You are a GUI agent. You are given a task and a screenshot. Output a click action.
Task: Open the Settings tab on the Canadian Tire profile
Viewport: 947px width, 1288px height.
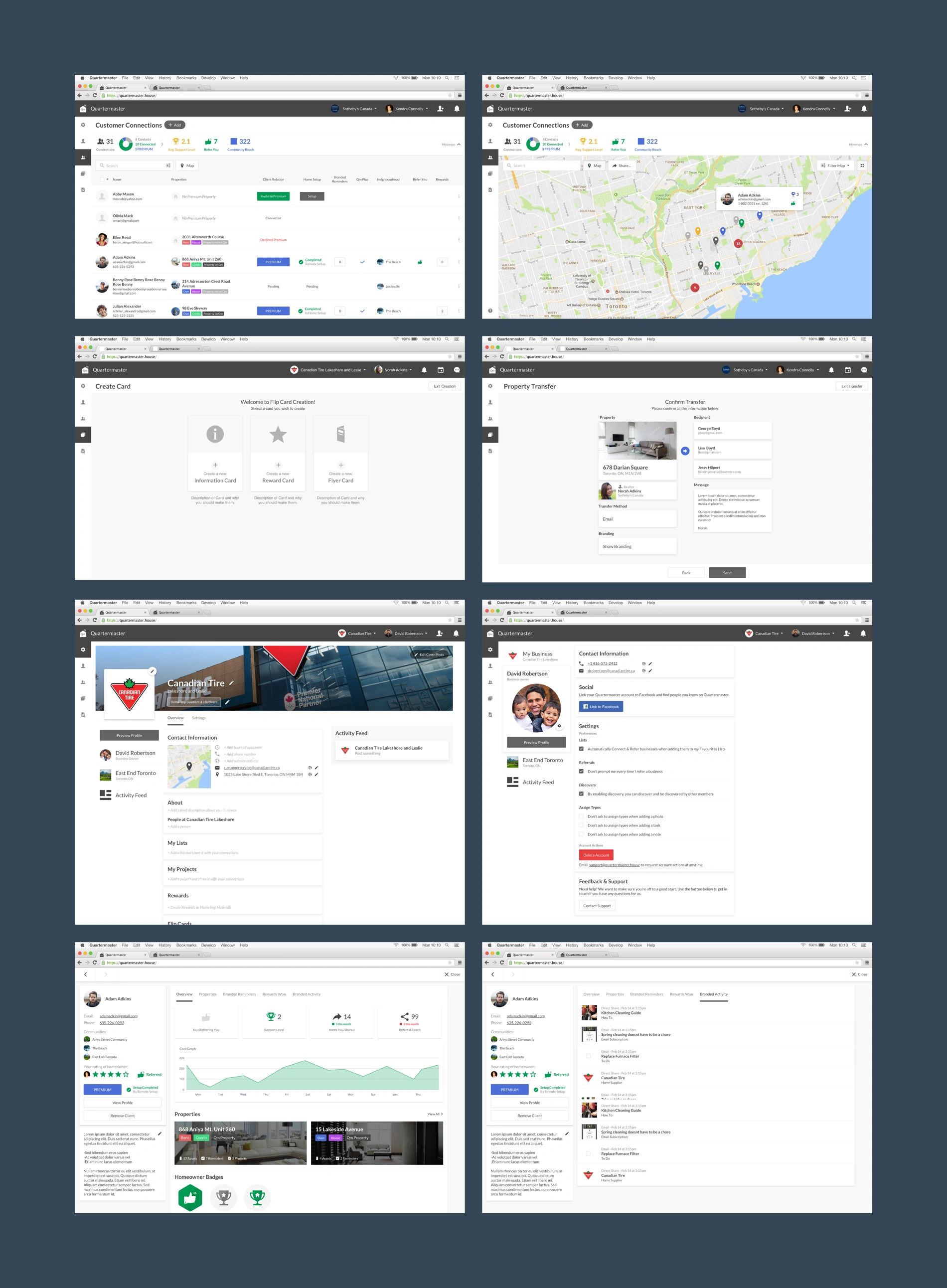coord(199,718)
